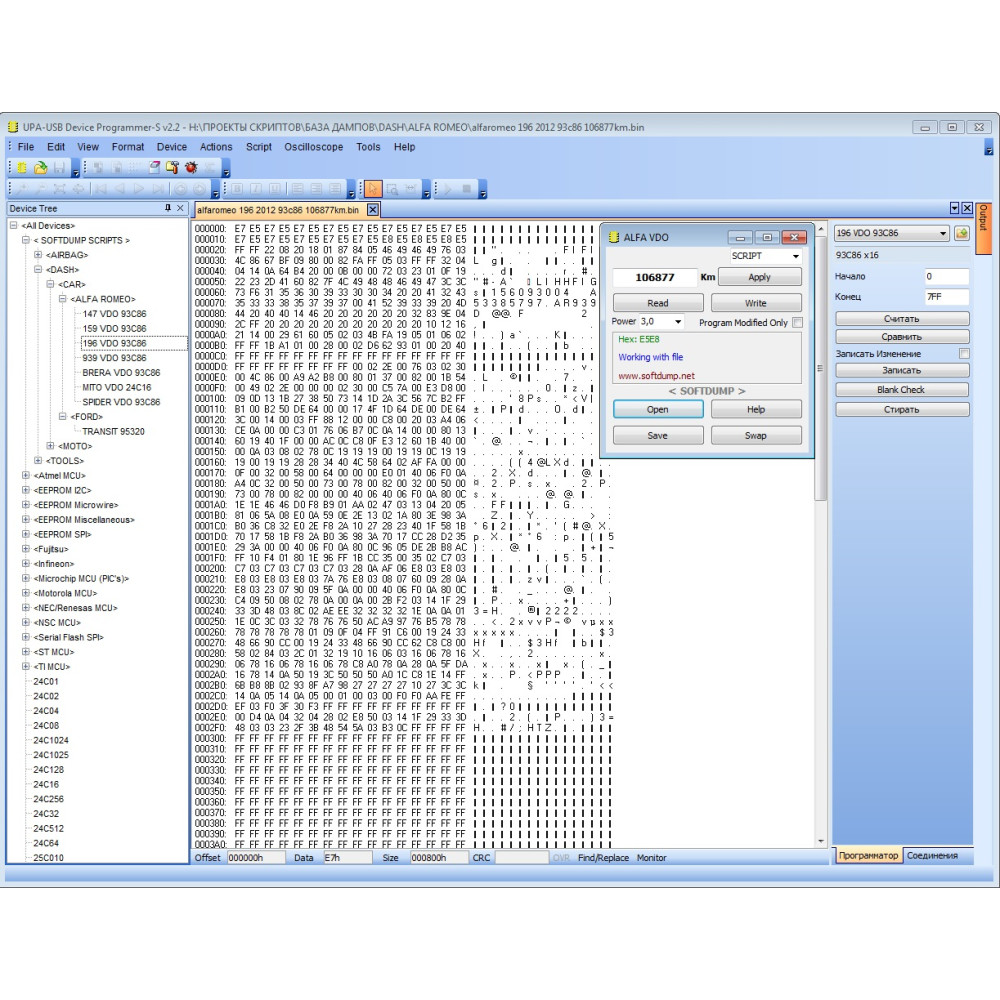Image resolution: width=1000 pixels, height=1000 pixels.
Task: Open the side panel options dropdown arrow
Action: (x=954, y=208)
